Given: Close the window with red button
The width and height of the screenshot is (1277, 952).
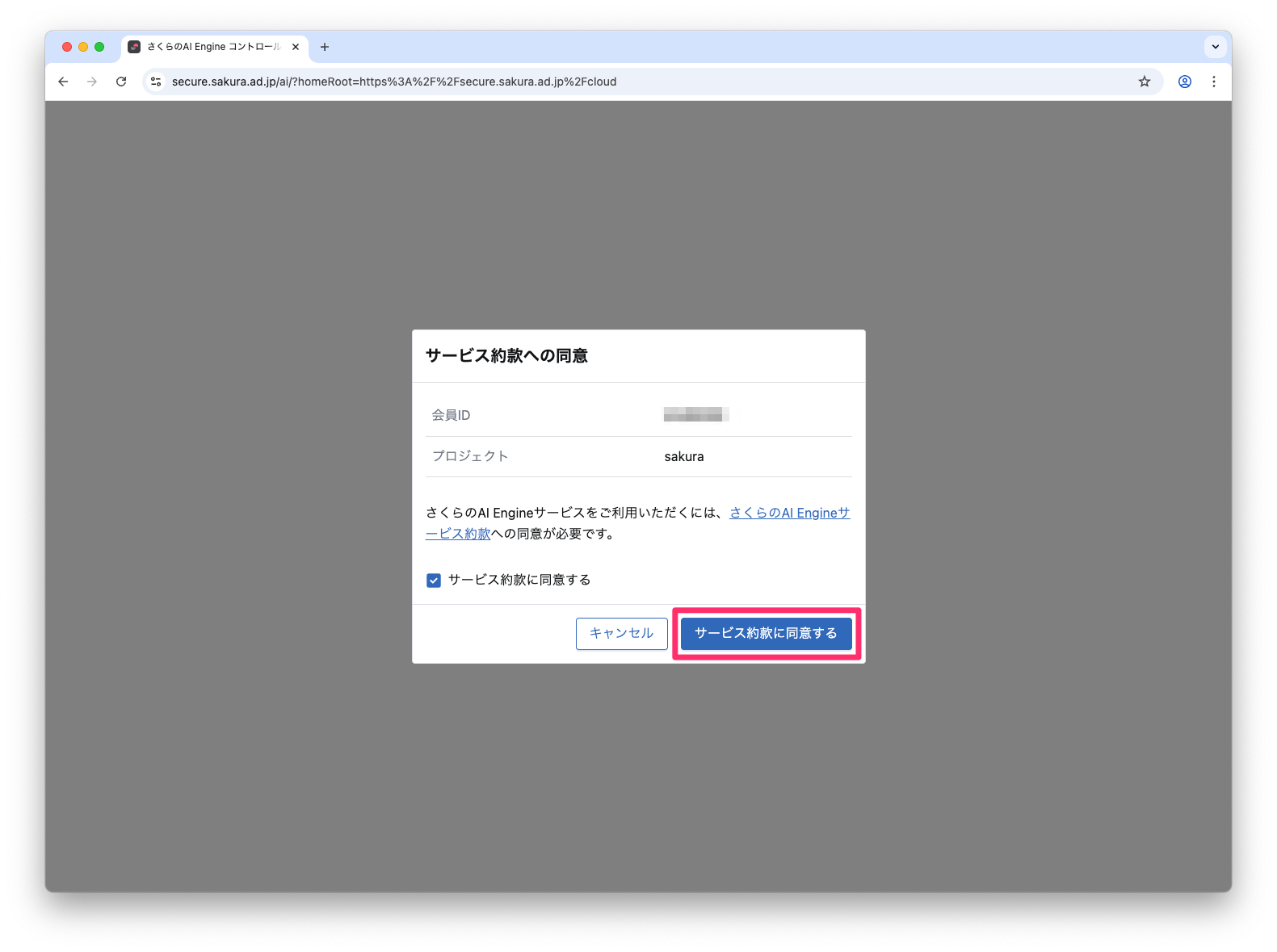Looking at the screenshot, I should click(67, 47).
